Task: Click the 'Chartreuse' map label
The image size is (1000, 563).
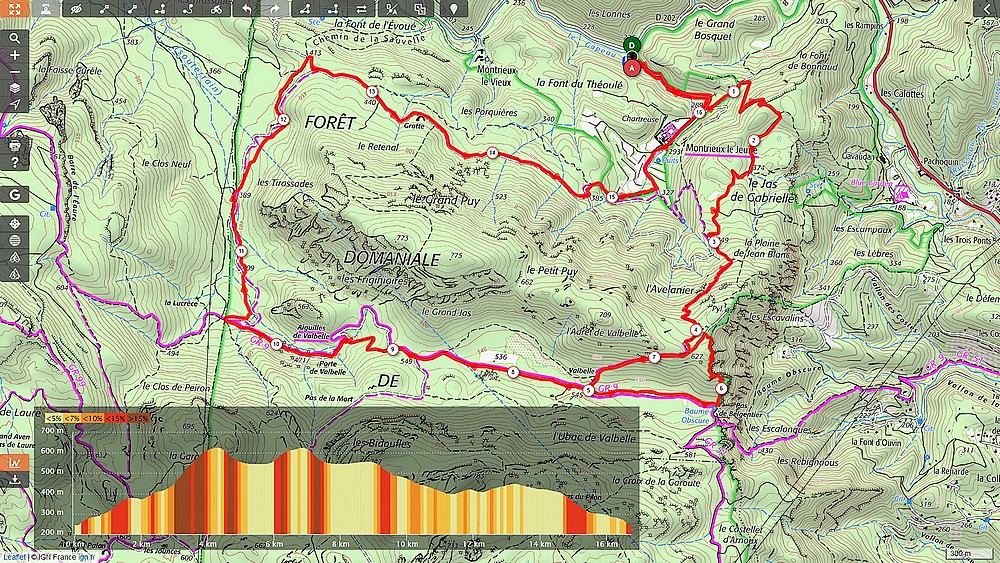Action: 640,119
